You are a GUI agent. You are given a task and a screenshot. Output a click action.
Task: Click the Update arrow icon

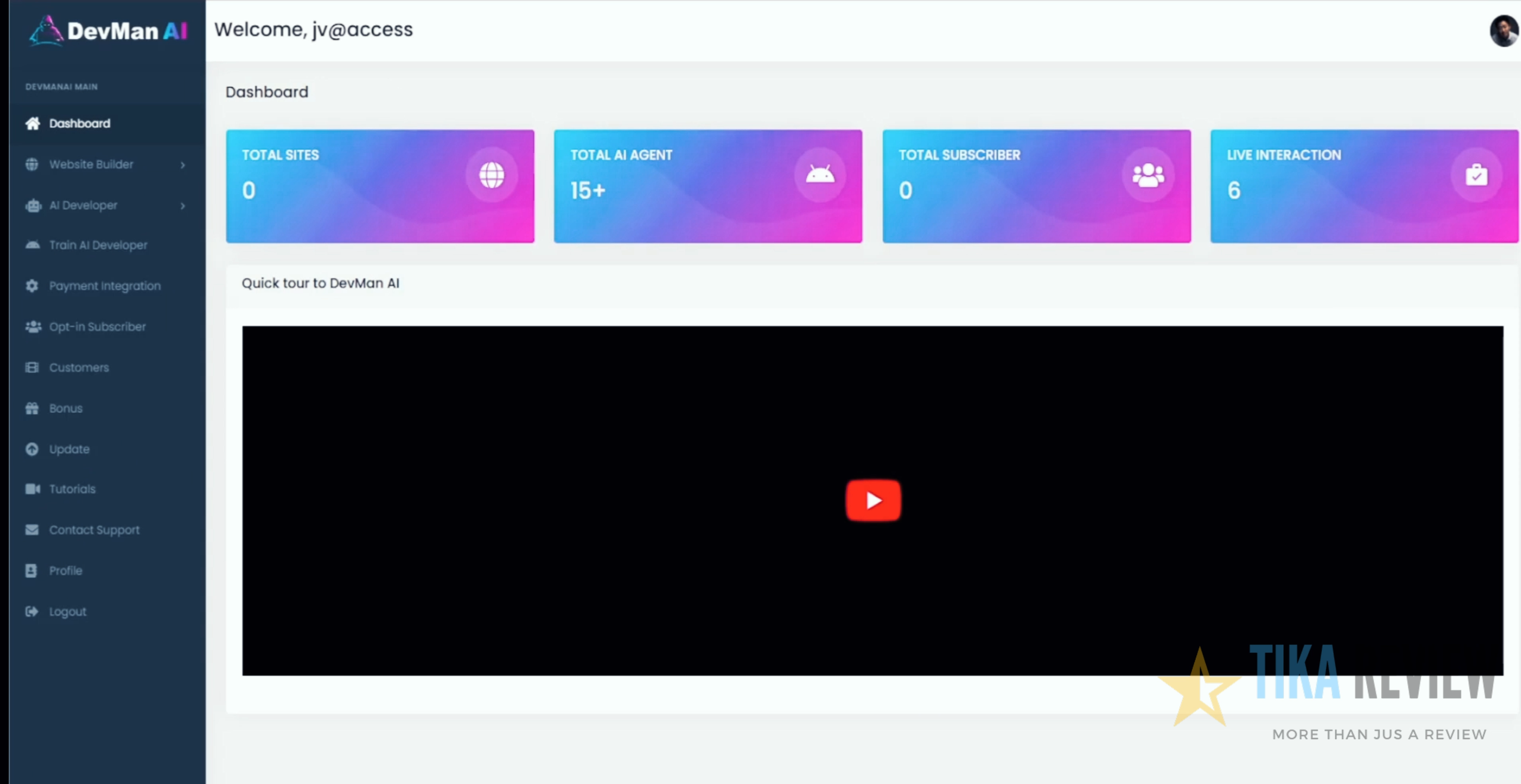pyautogui.click(x=32, y=449)
